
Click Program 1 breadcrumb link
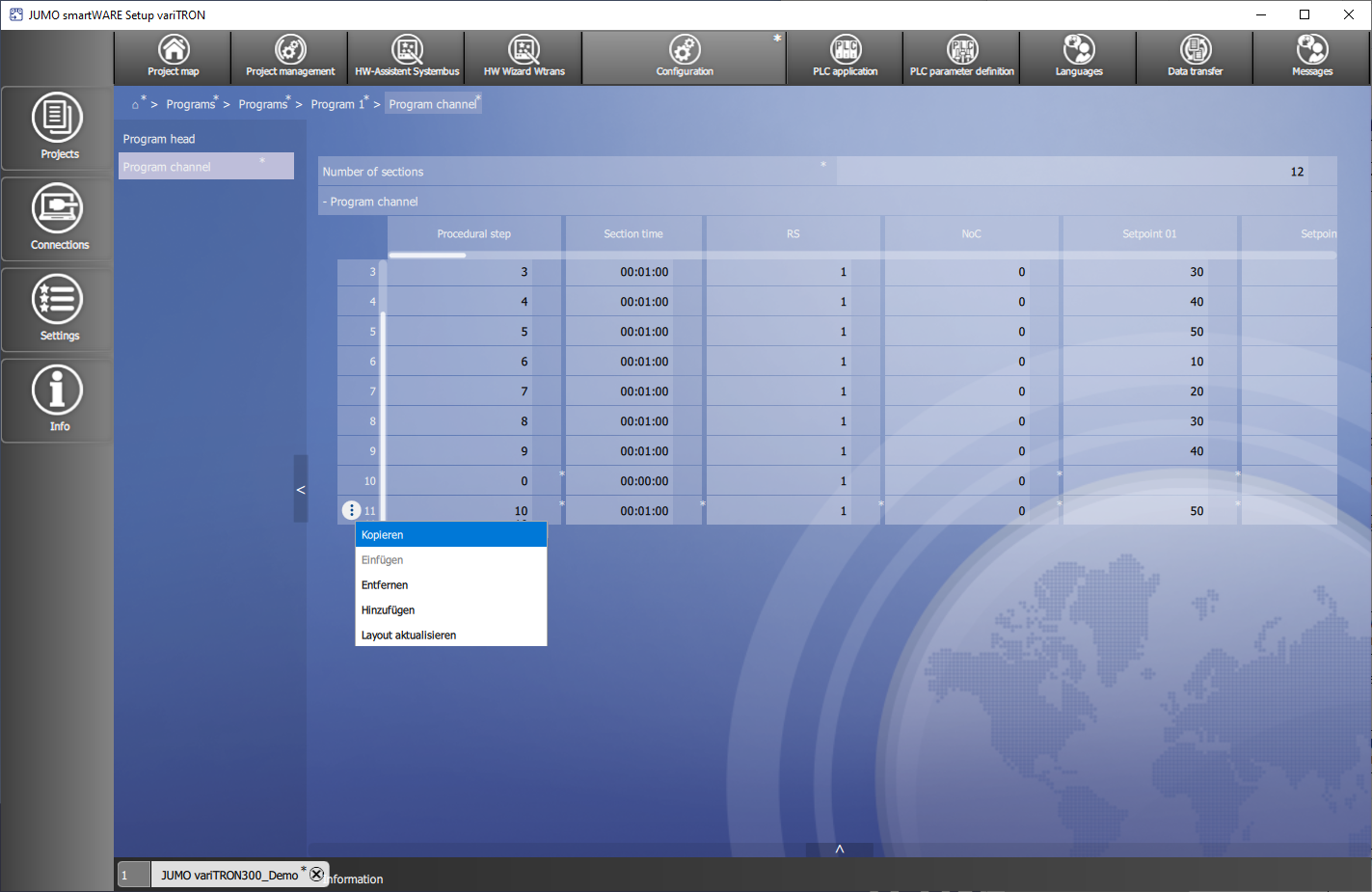pyautogui.click(x=337, y=104)
